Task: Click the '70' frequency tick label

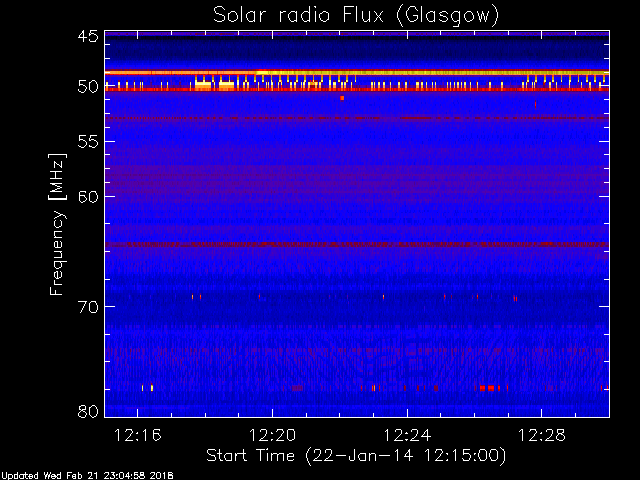Action: (x=88, y=307)
